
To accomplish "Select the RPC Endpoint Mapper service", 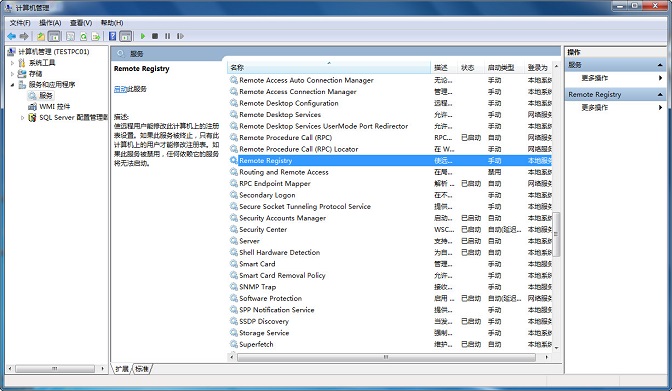I will point(390,183).
